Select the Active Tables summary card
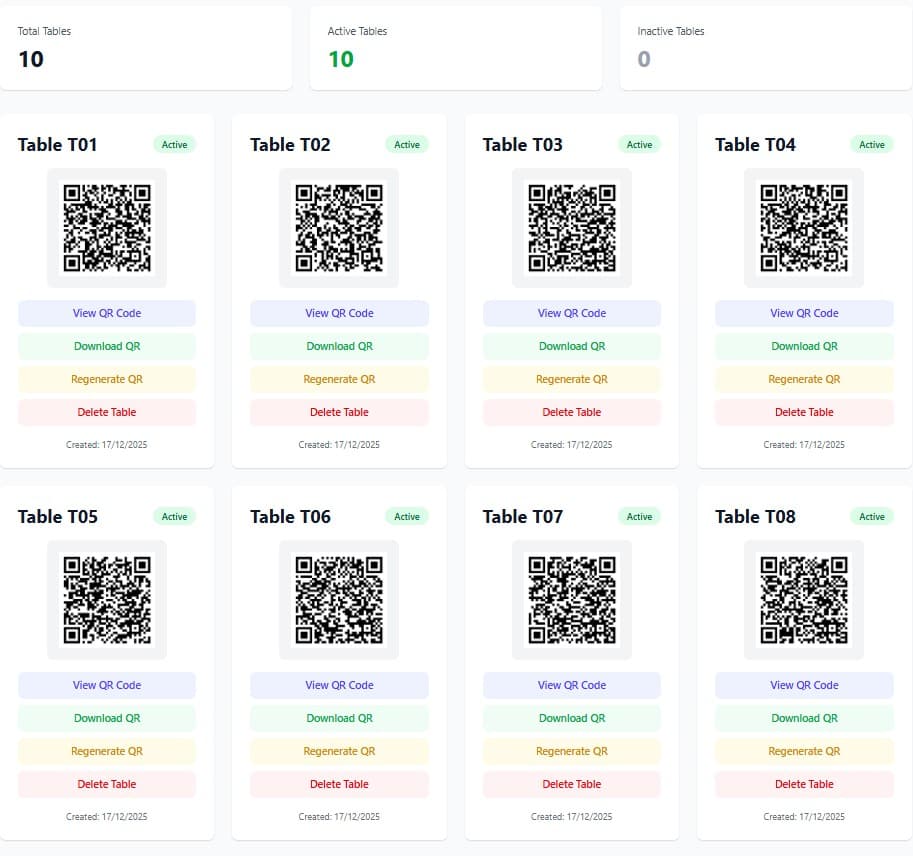913x856 pixels. point(455,48)
